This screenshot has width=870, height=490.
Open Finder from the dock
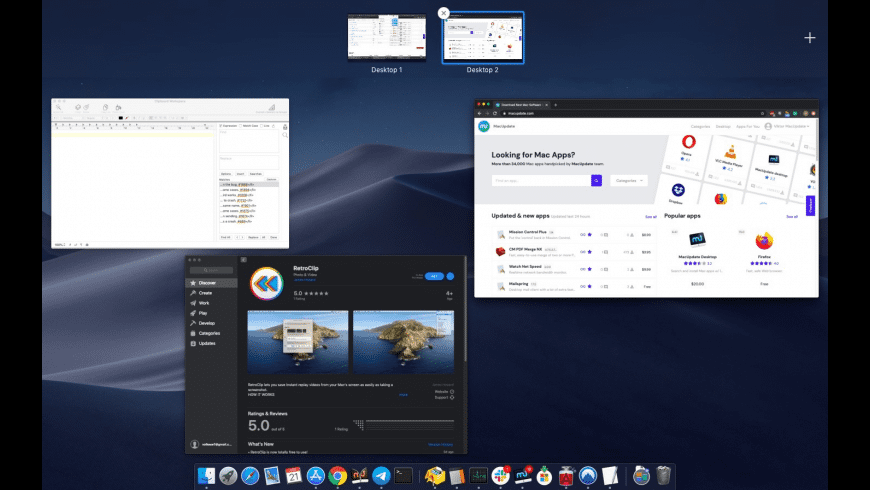[x=206, y=476]
